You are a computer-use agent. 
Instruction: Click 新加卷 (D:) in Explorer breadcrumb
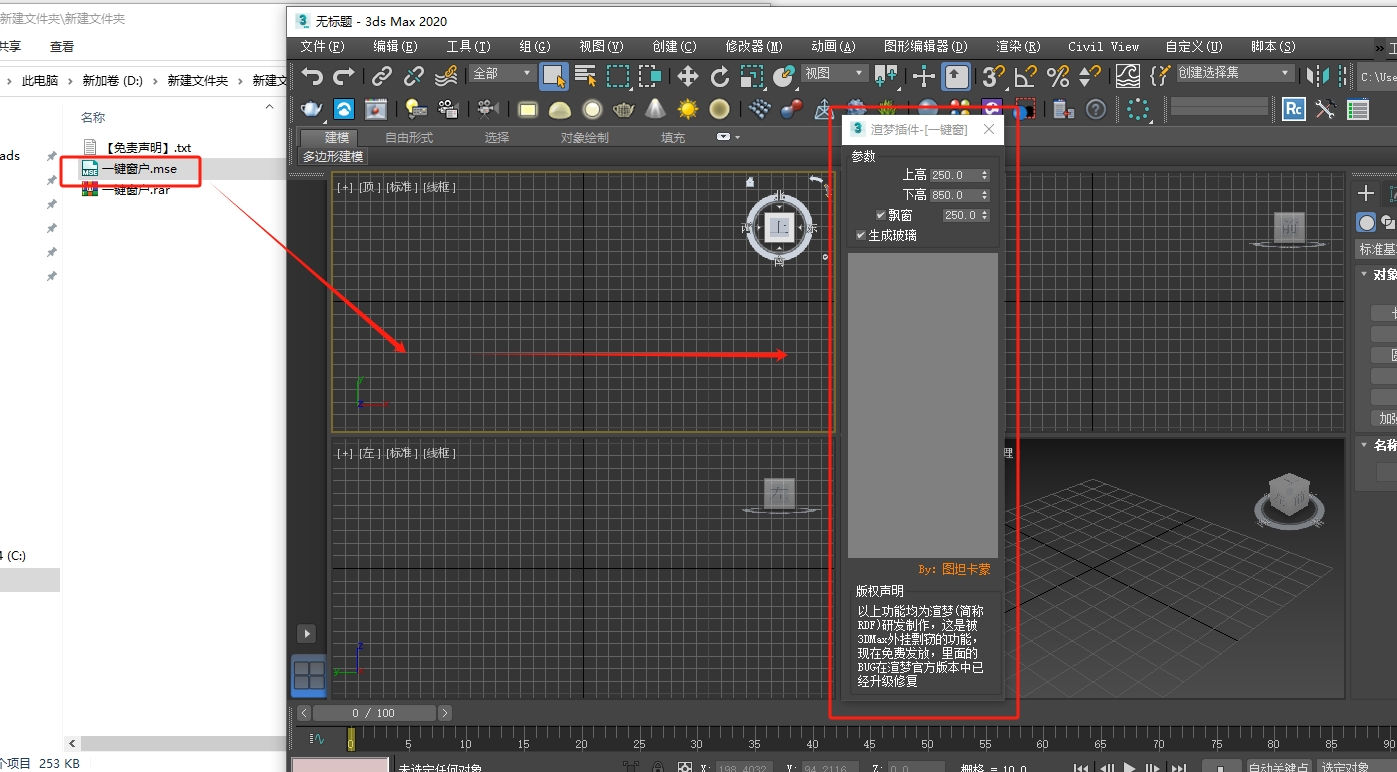tap(113, 81)
